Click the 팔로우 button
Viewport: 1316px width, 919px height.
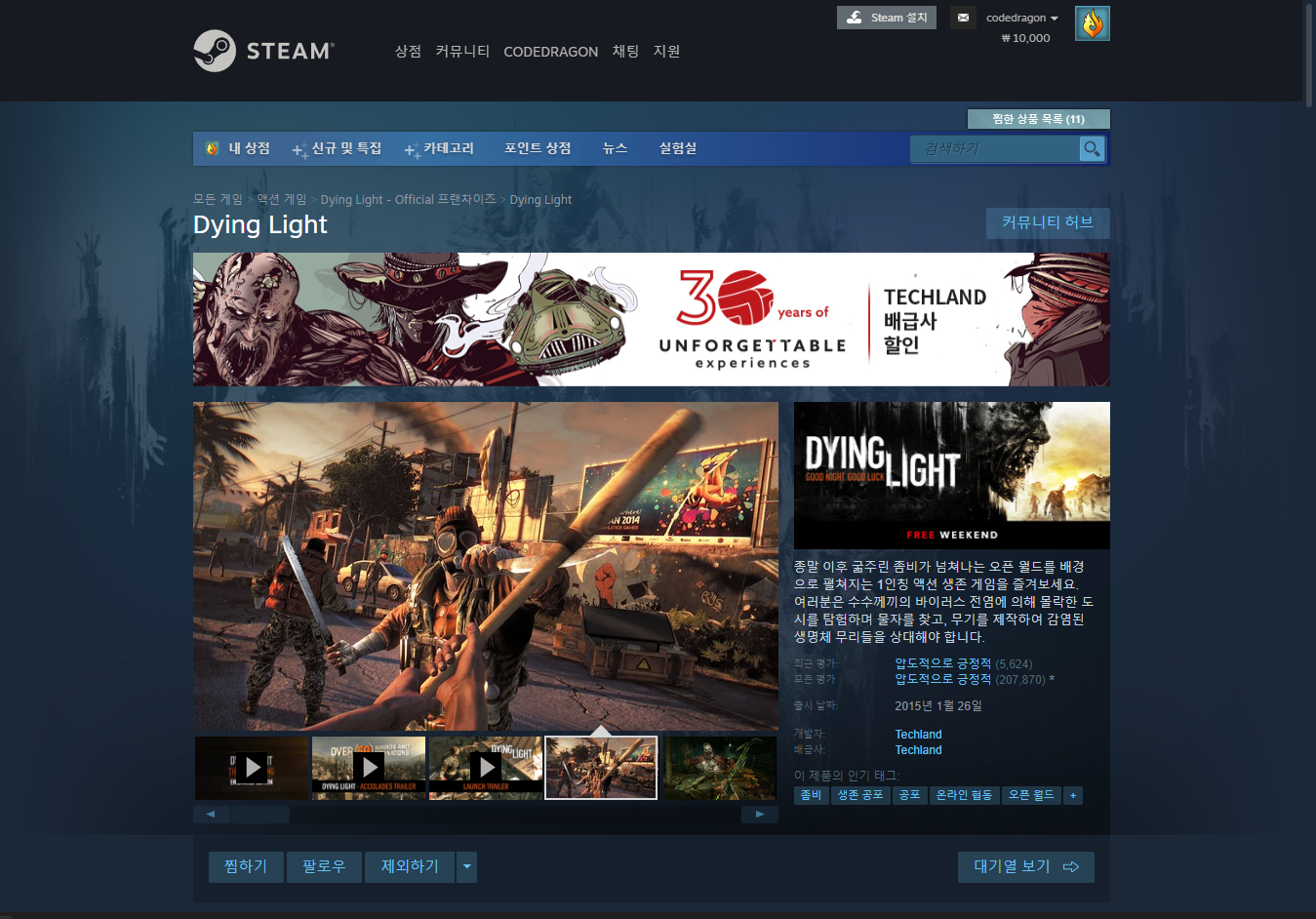click(324, 866)
